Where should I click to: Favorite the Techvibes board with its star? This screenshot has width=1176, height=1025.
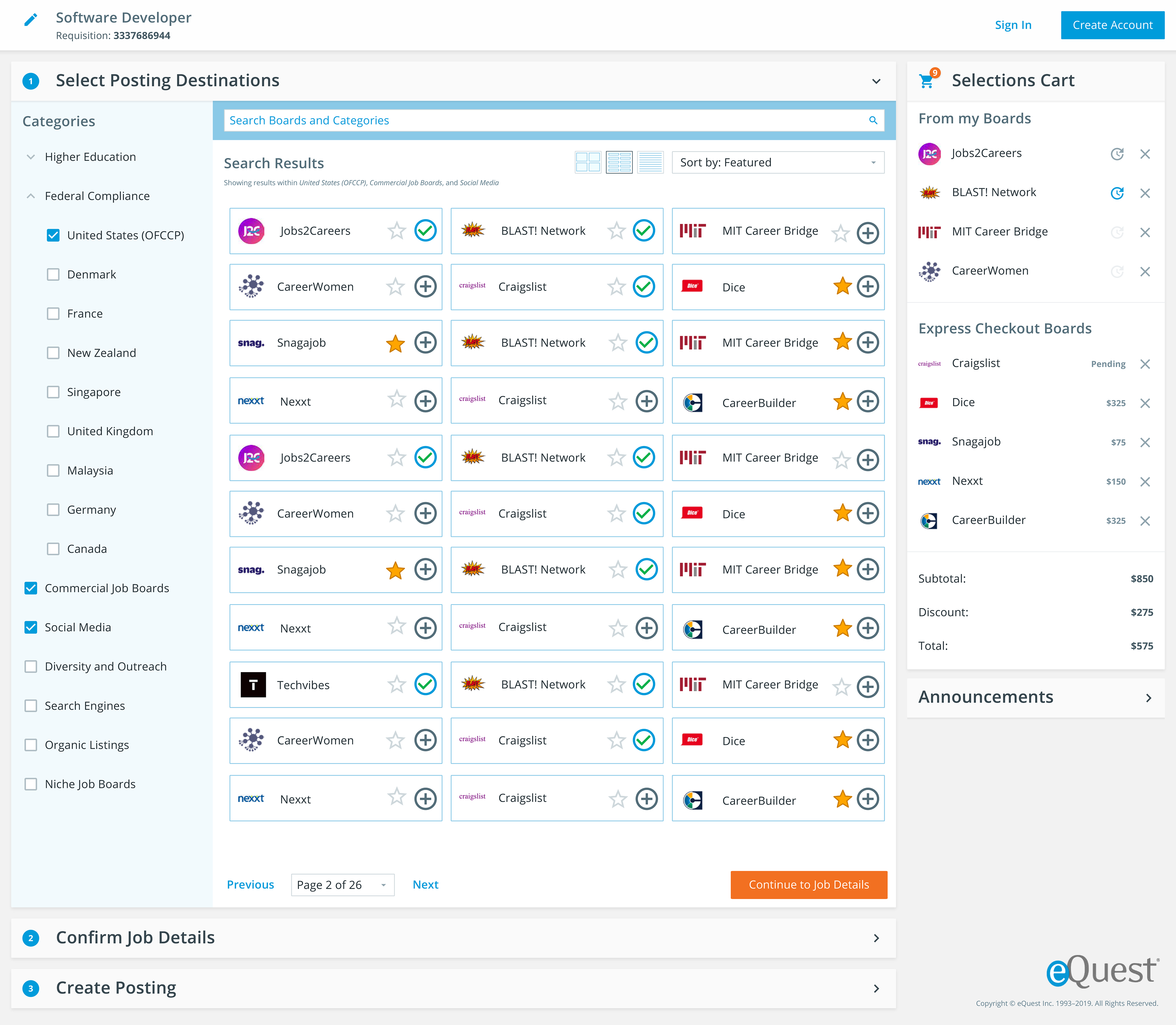click(x=396, y=684)
